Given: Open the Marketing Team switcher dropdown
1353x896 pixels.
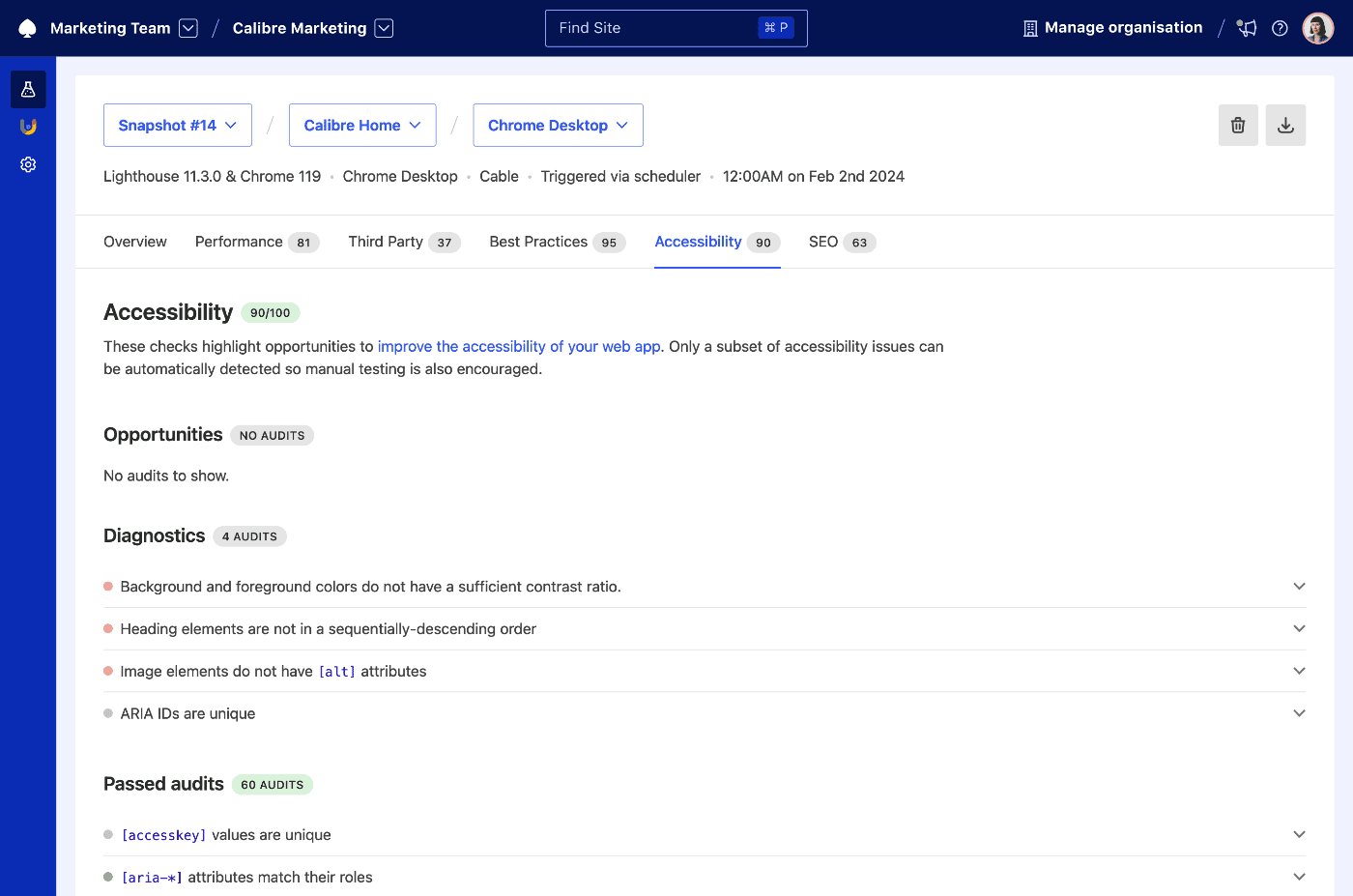Looking at the screenshot, I should [x=187, y=27].
